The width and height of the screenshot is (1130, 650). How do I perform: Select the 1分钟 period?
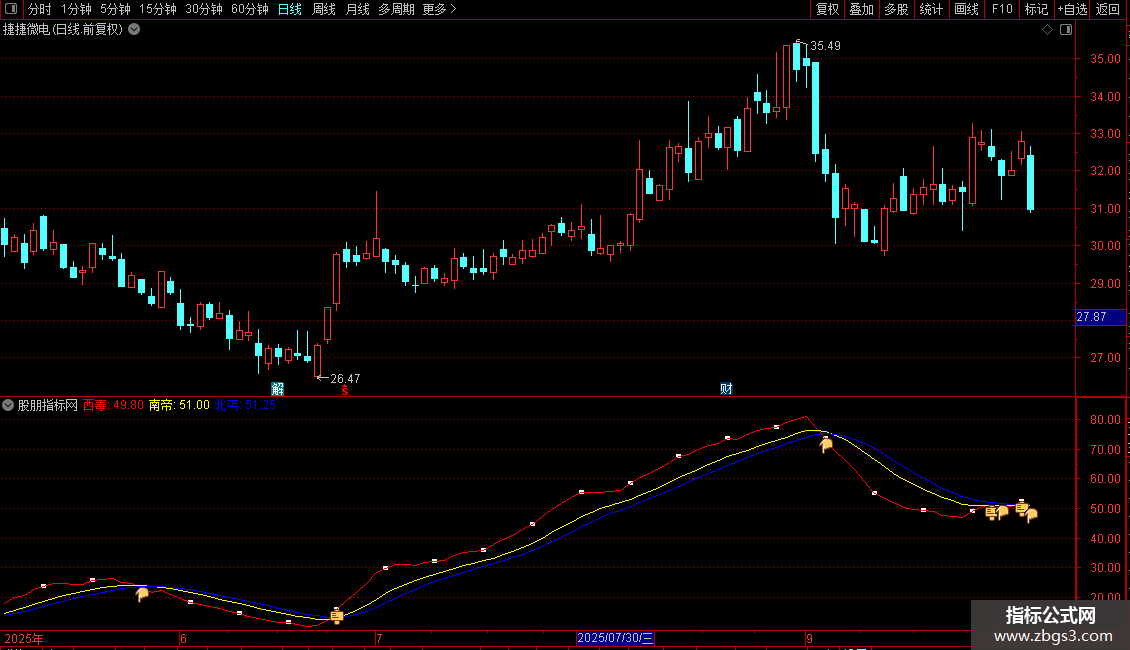[x=76, y=9]
